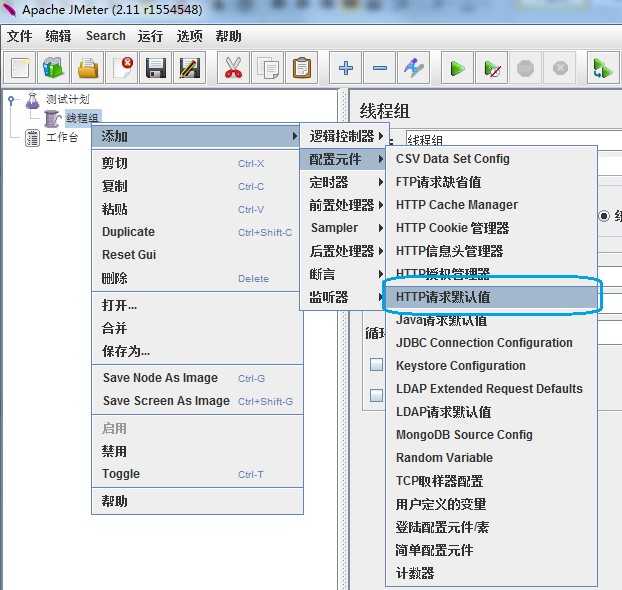Click the Paste clipboard icon
The width and height of the screenshot is (622, 590).
pos(301,67)
